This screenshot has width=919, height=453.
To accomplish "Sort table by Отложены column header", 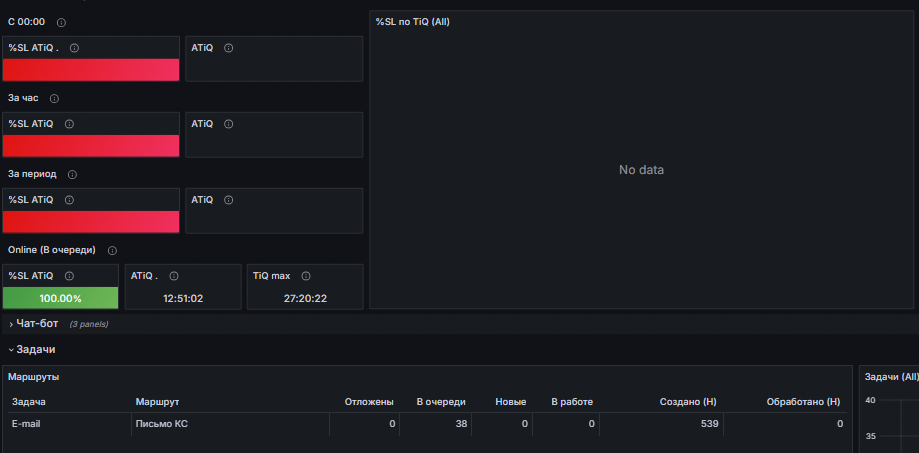I will click(369, 402).
